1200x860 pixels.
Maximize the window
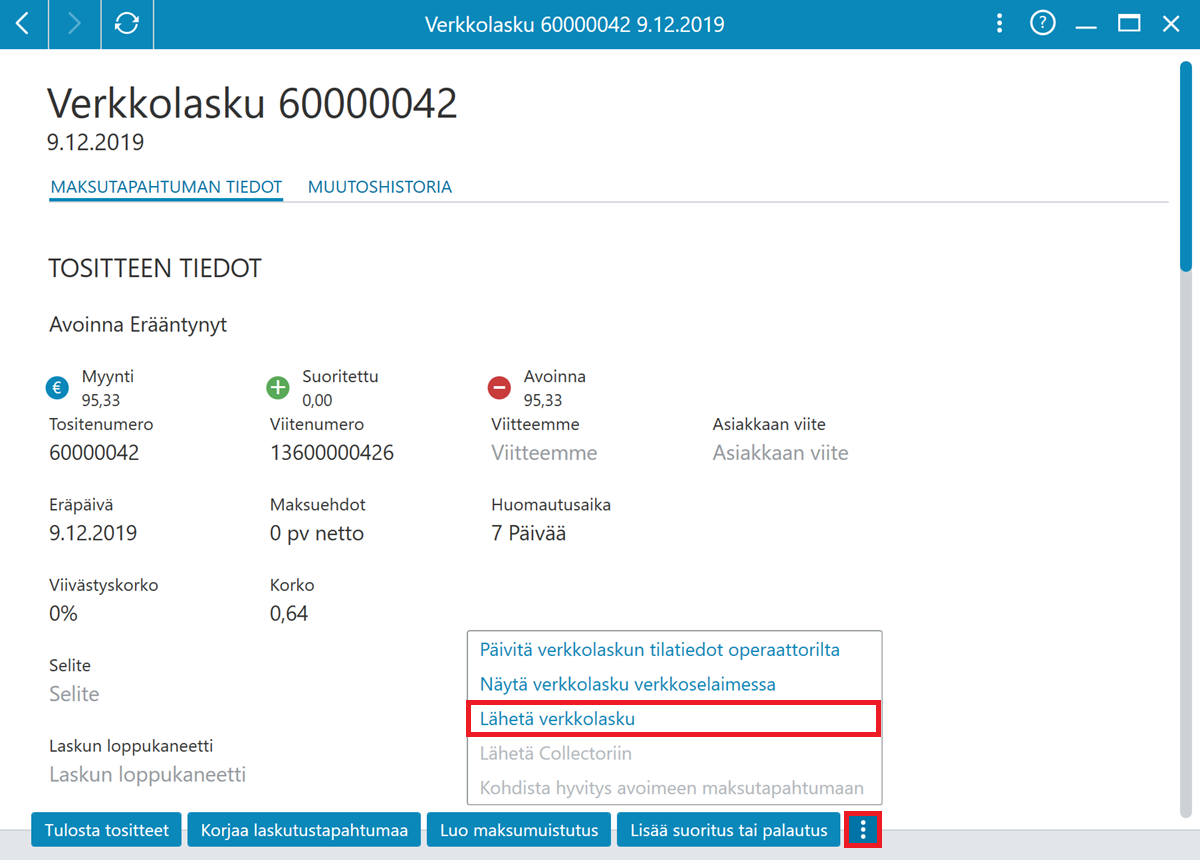click(1129, 24)
